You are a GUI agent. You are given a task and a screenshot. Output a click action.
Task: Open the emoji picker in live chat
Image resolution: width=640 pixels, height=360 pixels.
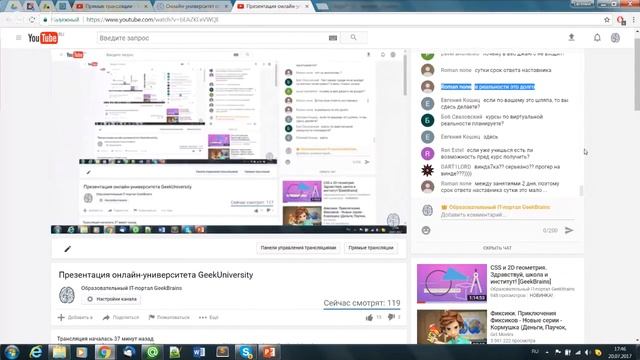click(x=426, y=231)
